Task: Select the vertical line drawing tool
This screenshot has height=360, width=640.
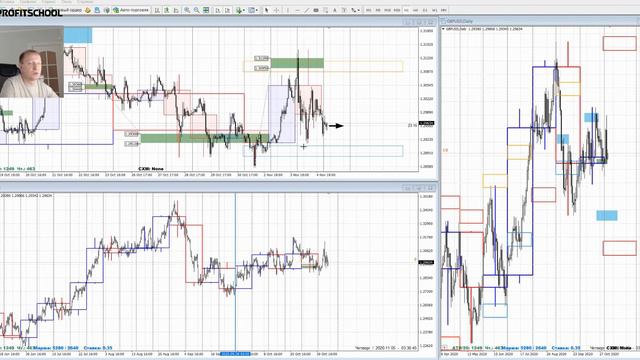Action: [288, 10]
